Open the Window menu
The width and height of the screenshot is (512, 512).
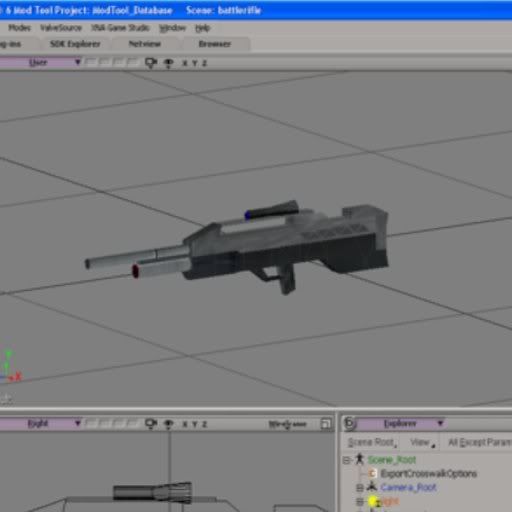tap(172, 28)
